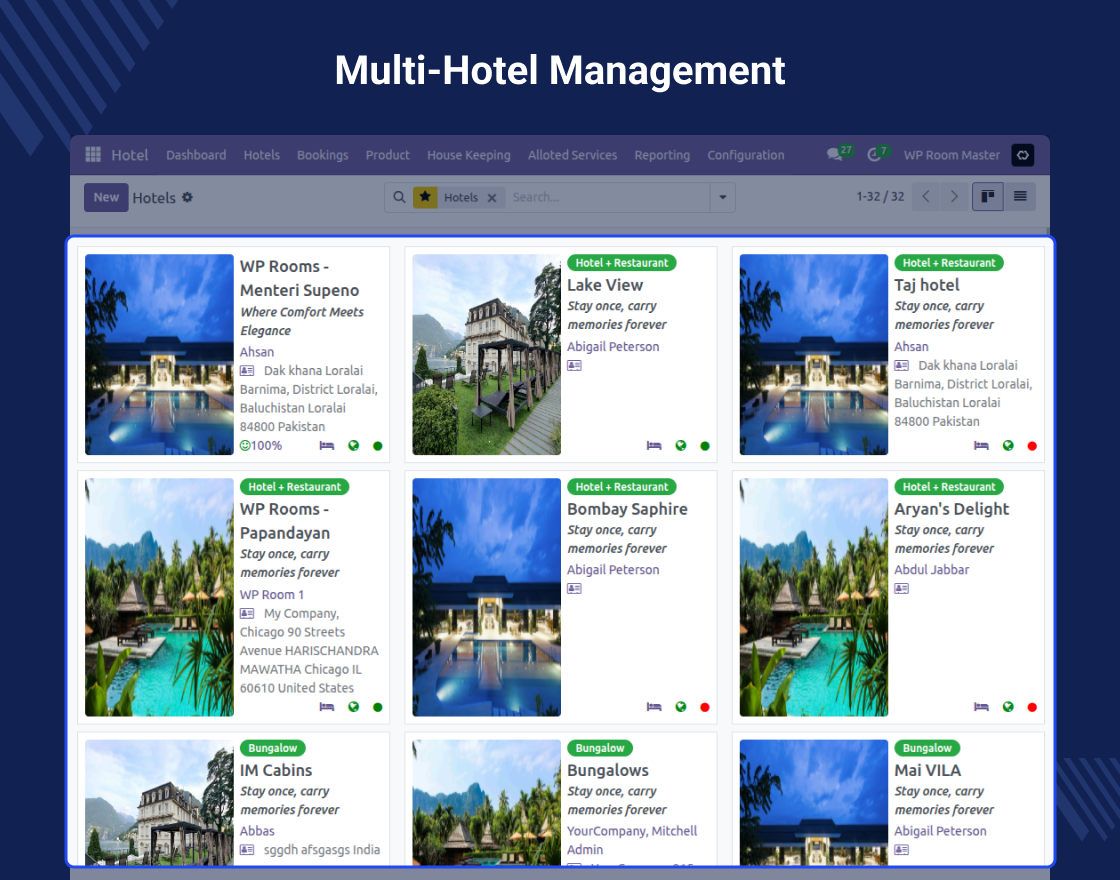1120x880 pixels.
Task: Open the chat messages icon with badge 27
Action: pyautogui.click(x=834, y=155)
